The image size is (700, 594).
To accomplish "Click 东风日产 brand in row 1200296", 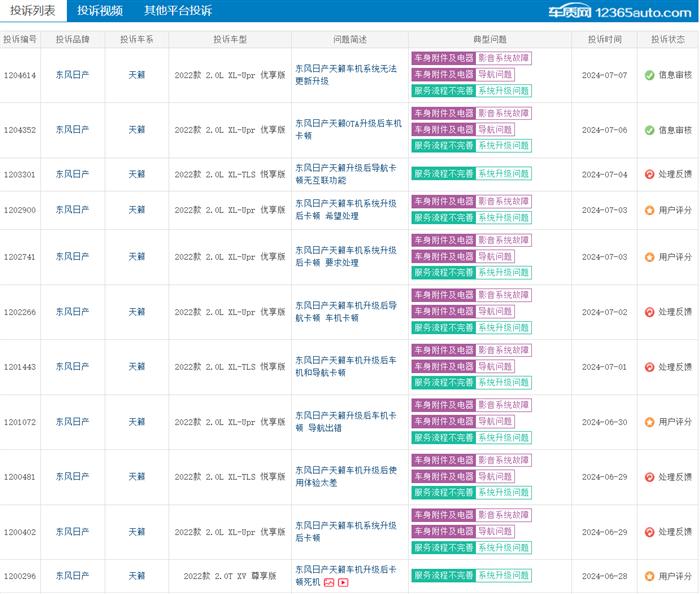I will [72, 576].
